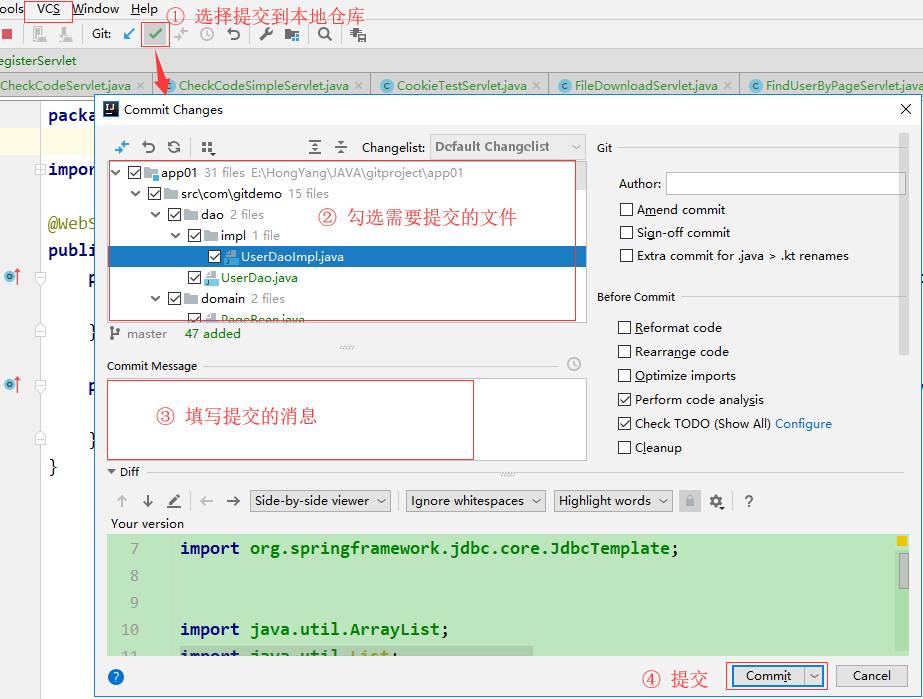This screenshot has width=923, height=699.
Task: Open Highlight words dropdown
Action: pyautogui.click(x=613, y=501)
